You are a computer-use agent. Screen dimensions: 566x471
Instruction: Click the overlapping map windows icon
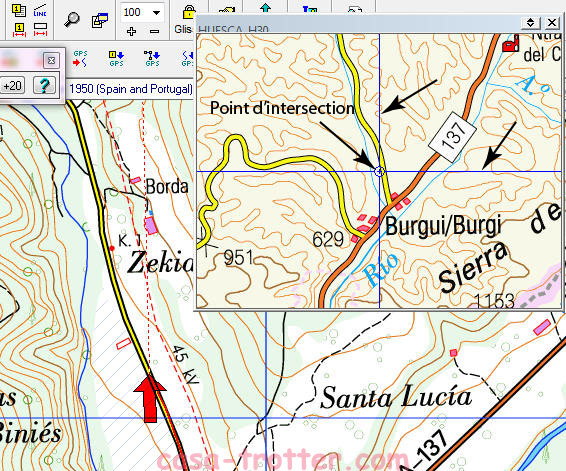click(x=100, y=20)
